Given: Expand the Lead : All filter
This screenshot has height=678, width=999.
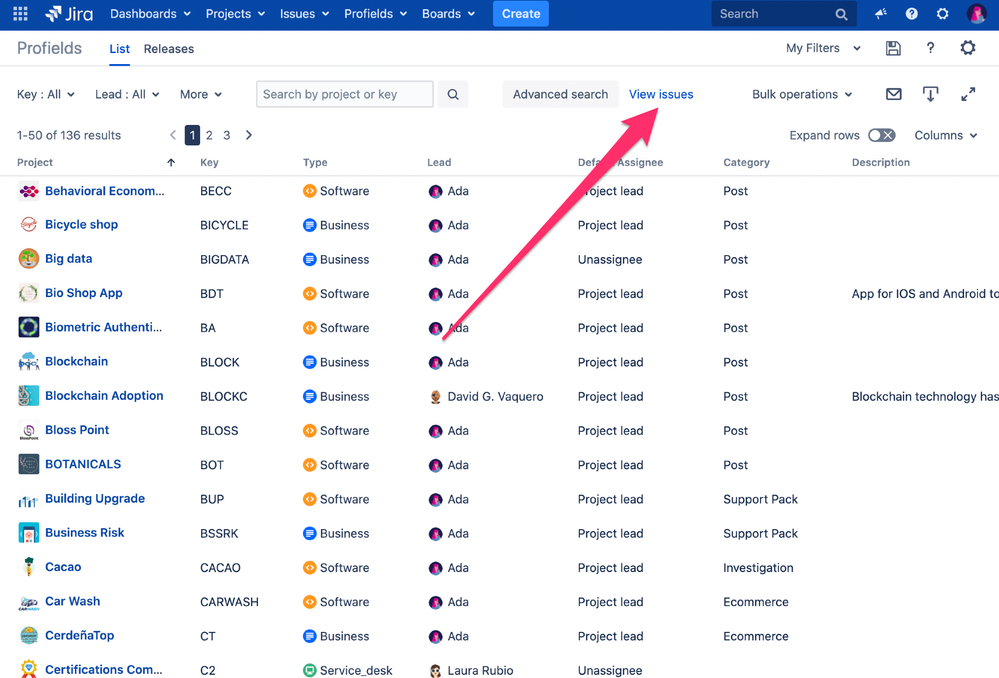Looking at the screenshot, I should click(127, 94).
